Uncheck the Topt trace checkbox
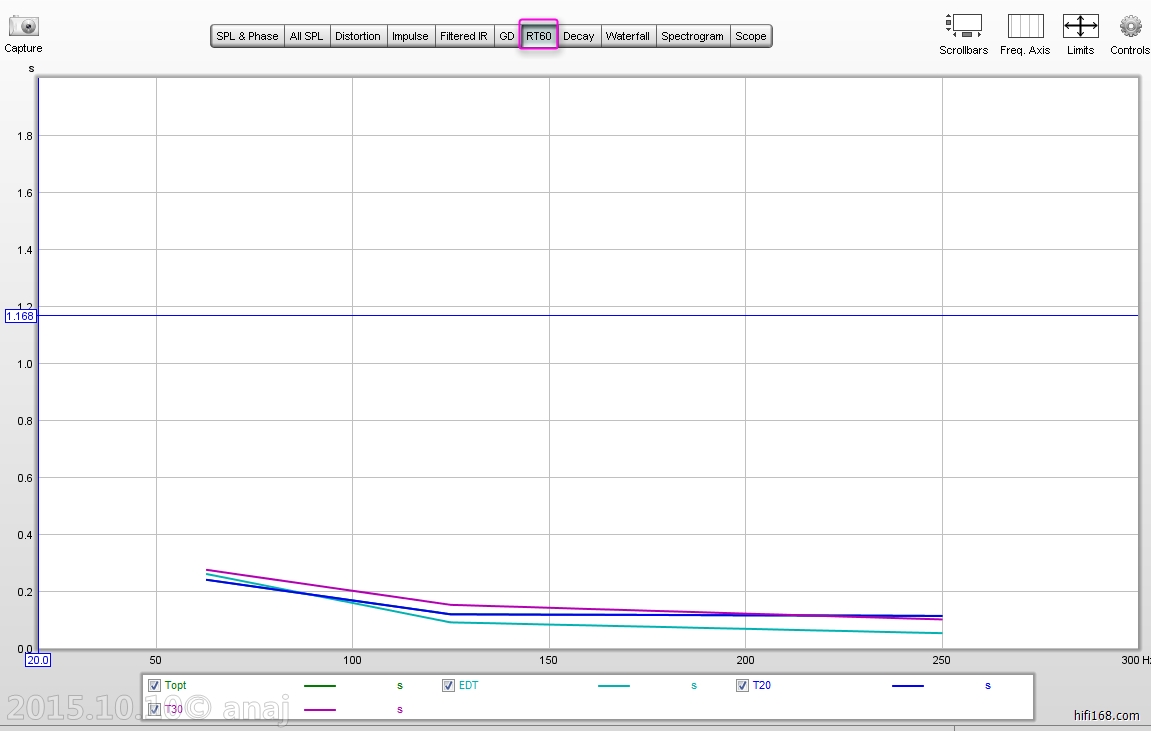The width and height of the screenshot is (1151, 731). 154,686
